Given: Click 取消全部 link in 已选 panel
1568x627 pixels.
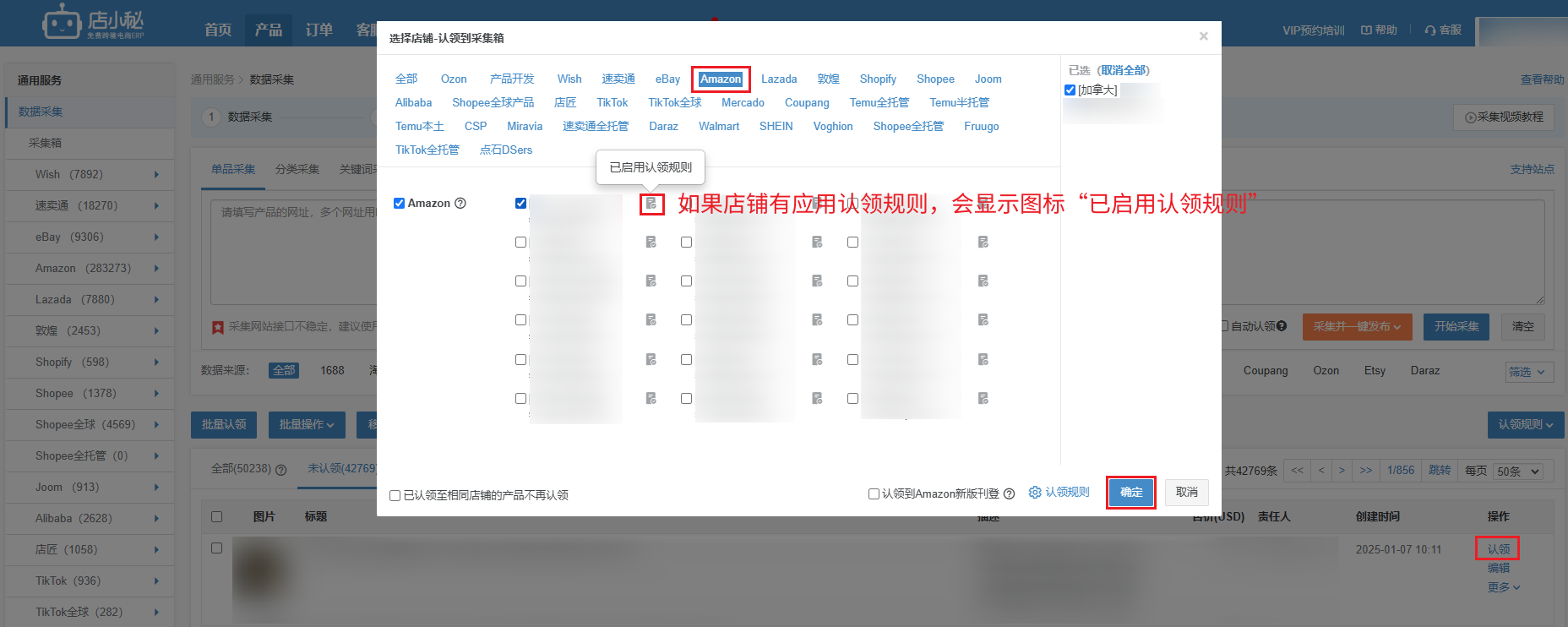Looking at the screenshot, I should [1124, 70].
